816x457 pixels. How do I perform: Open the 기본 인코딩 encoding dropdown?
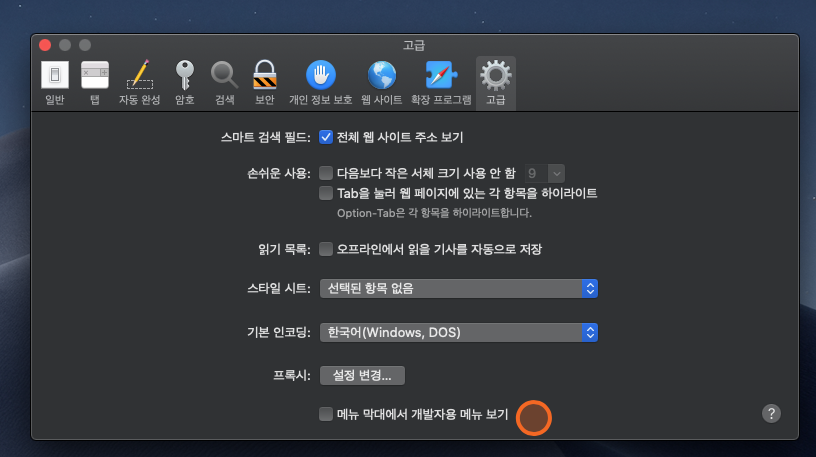[x=458, y=333]
